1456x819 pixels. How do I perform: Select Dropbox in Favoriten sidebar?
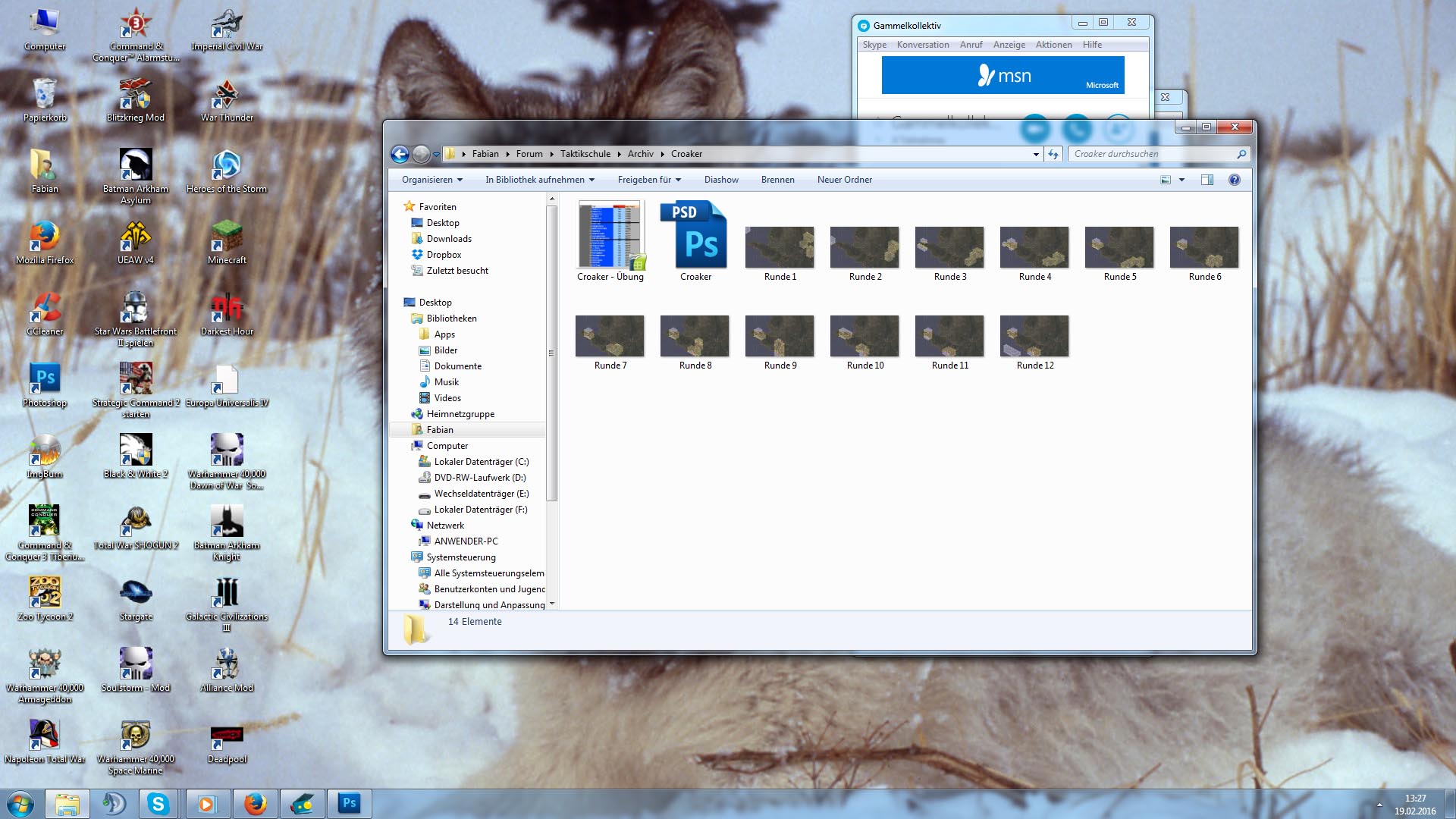(444, 255)
